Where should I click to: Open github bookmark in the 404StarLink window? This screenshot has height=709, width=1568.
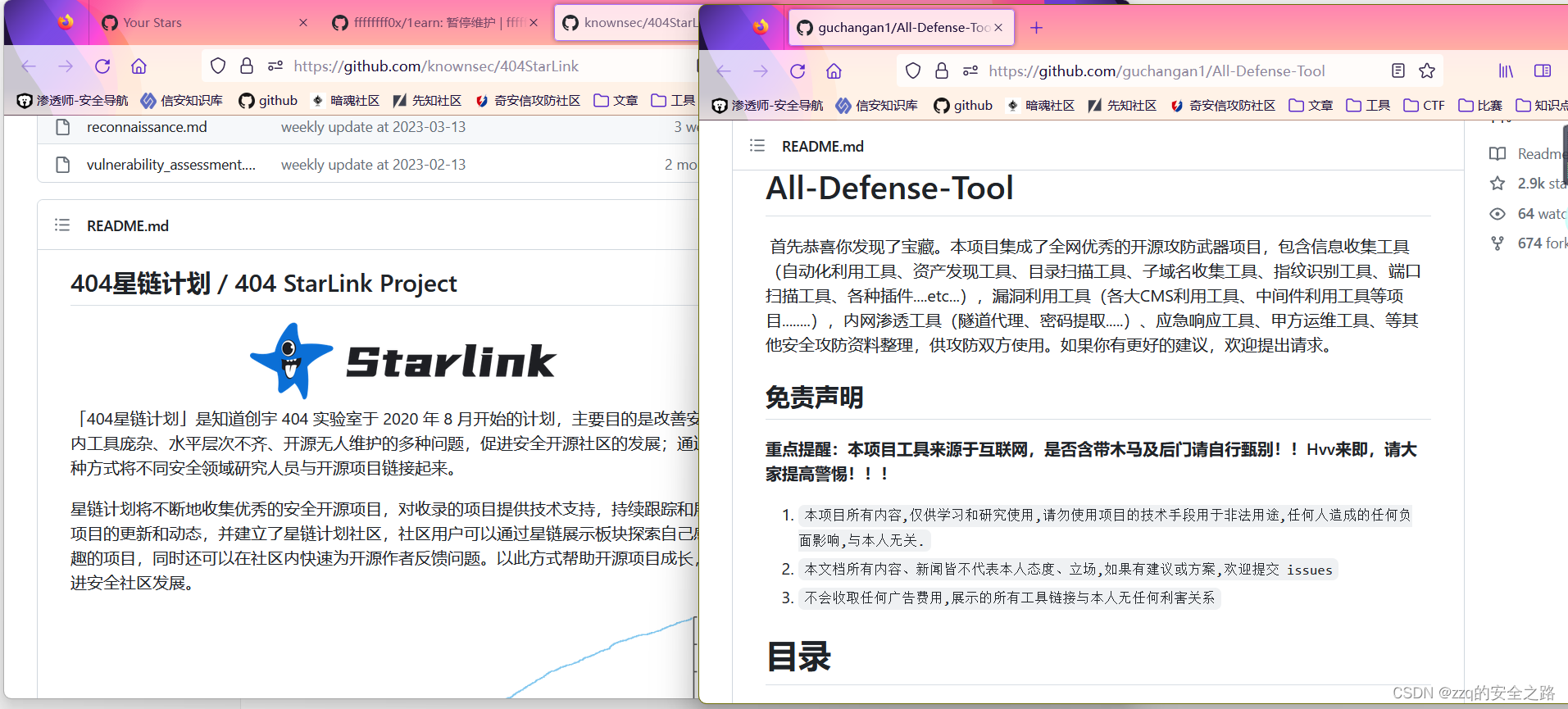coord(268,101)
